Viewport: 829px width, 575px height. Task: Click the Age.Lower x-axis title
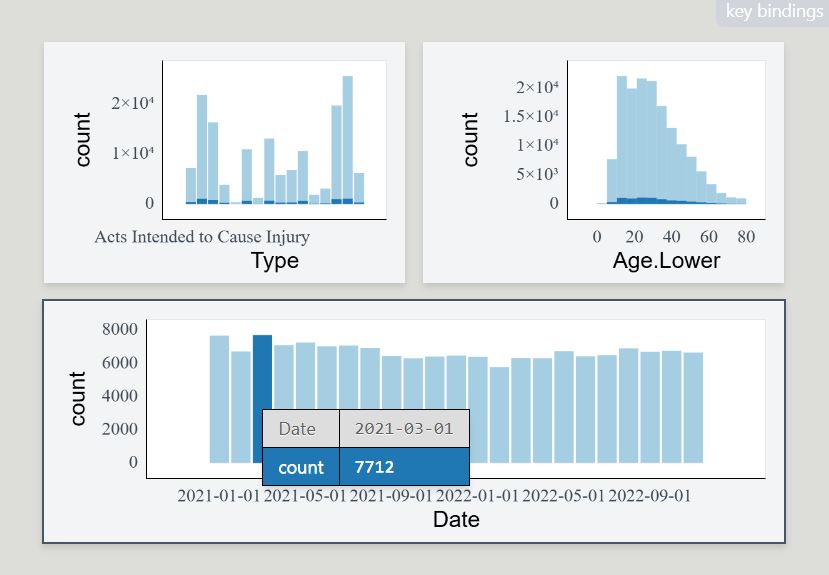click(666, 261)
